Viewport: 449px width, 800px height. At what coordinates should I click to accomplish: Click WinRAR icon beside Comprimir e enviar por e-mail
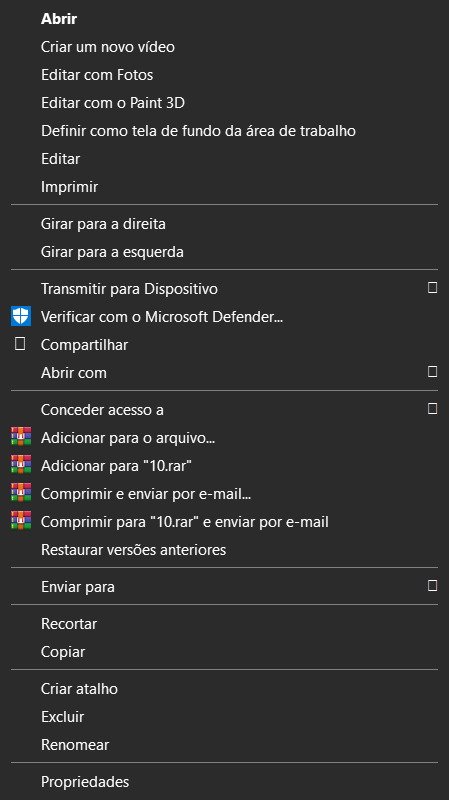pyautogui.click(x=21, y=493)
